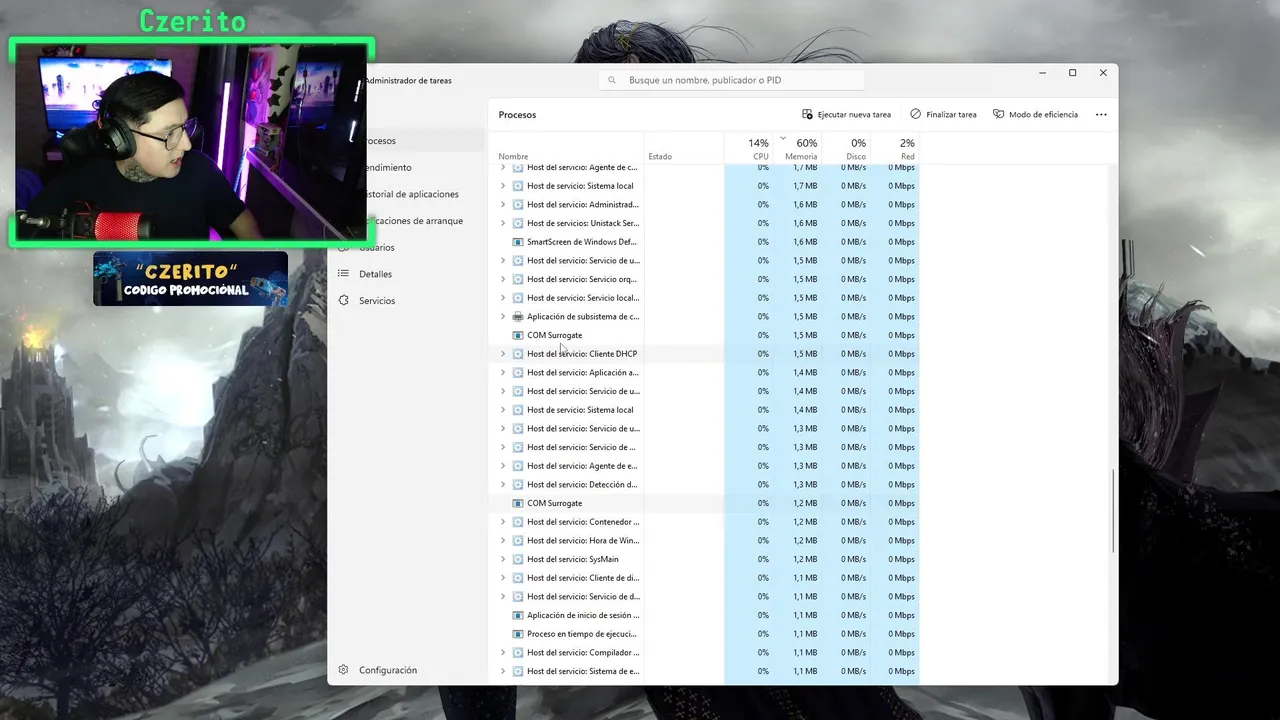Select Host de servicio: Sistema local 1,4 MB
The width and height of the screenshot is (1280, 720).
click(x=580, y=410)
